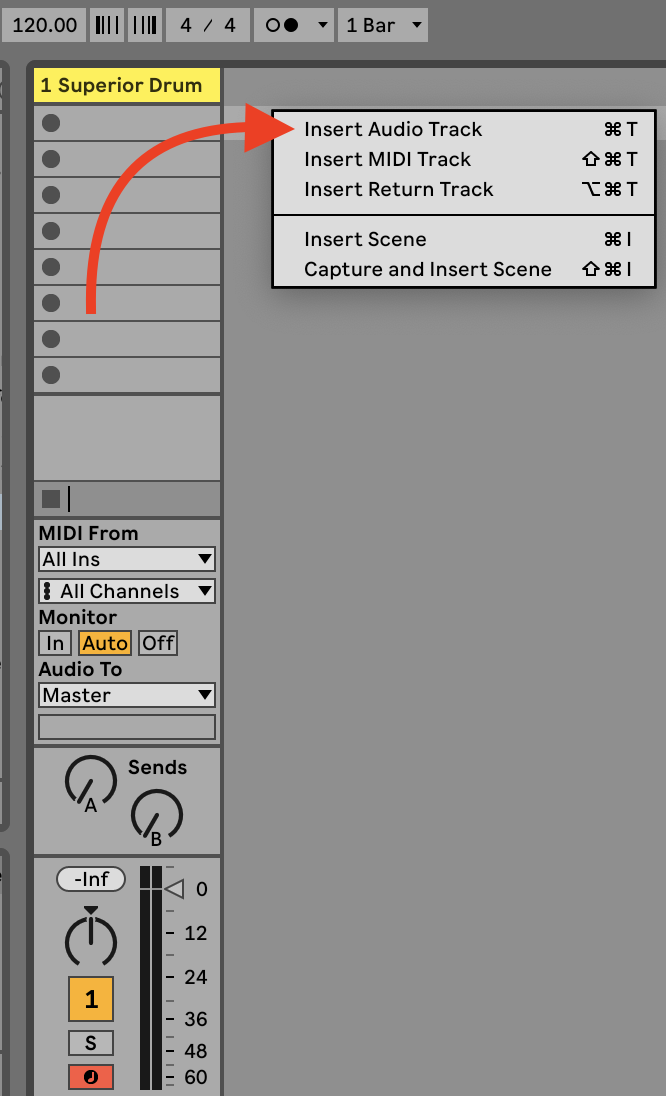Choose Insert Audio Track from menu

point(393,129)
